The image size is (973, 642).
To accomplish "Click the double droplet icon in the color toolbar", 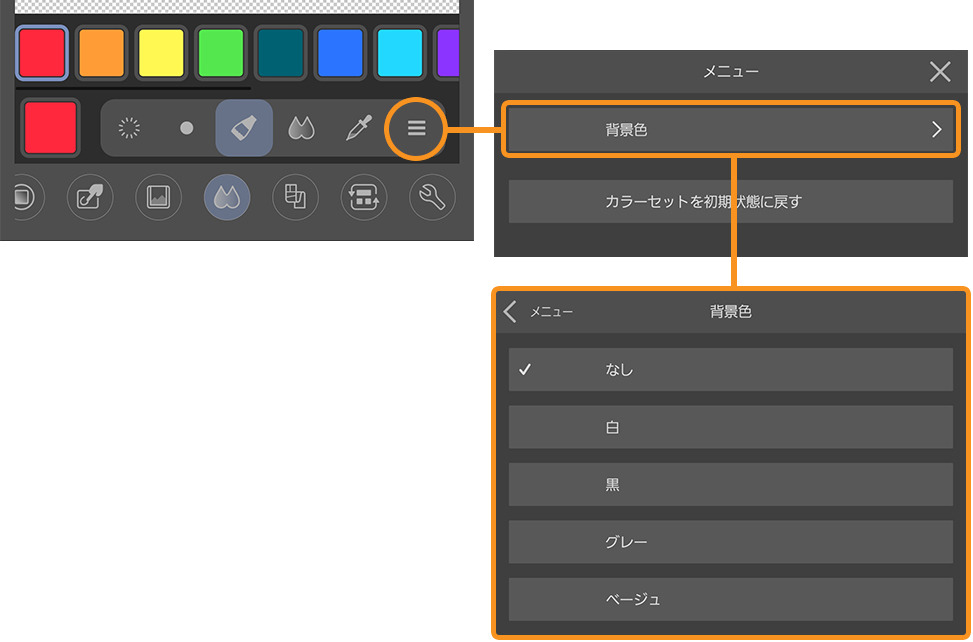I will [301, 128].
